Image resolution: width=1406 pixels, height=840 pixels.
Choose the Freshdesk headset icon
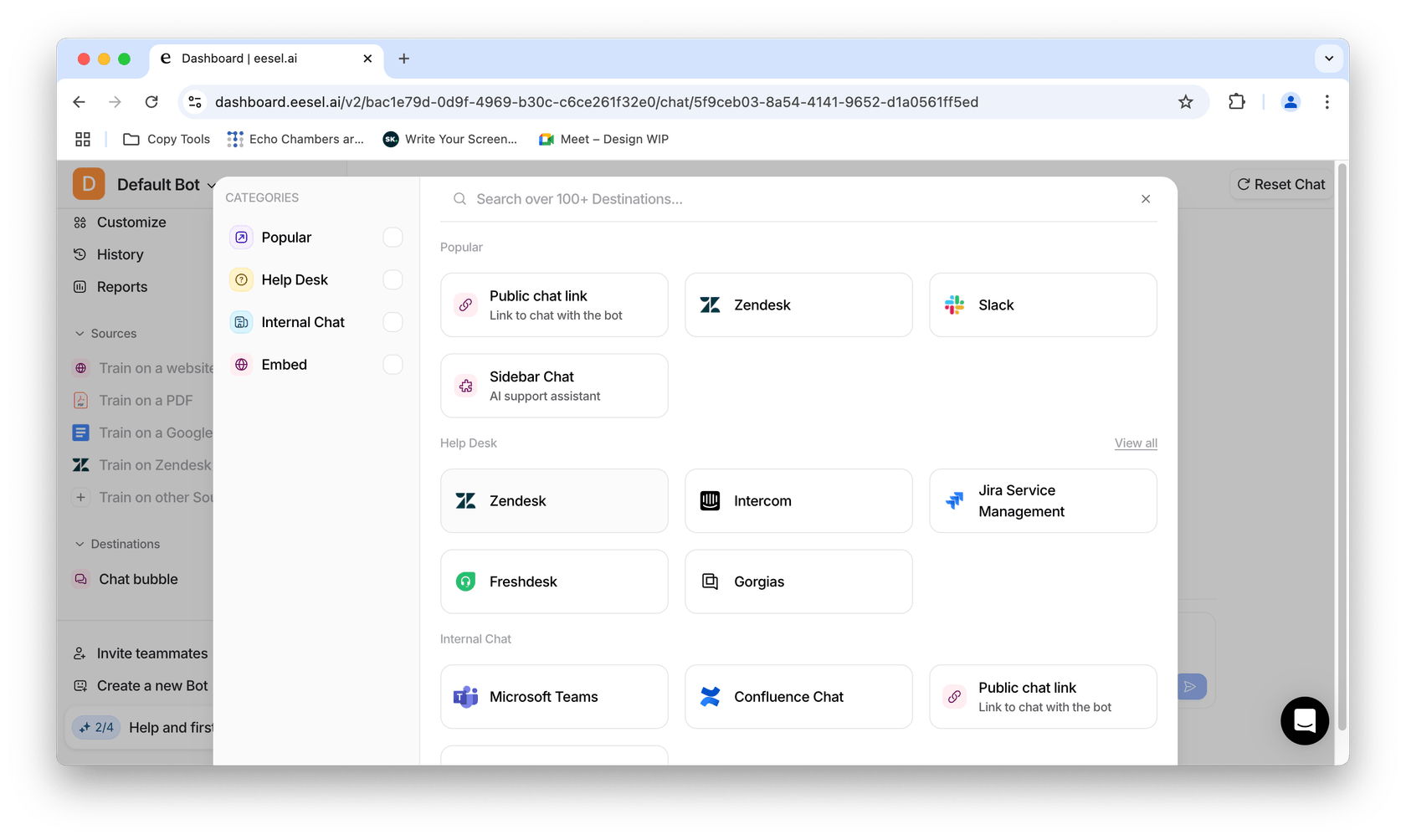pyautogui.click(x=465, y=581)
